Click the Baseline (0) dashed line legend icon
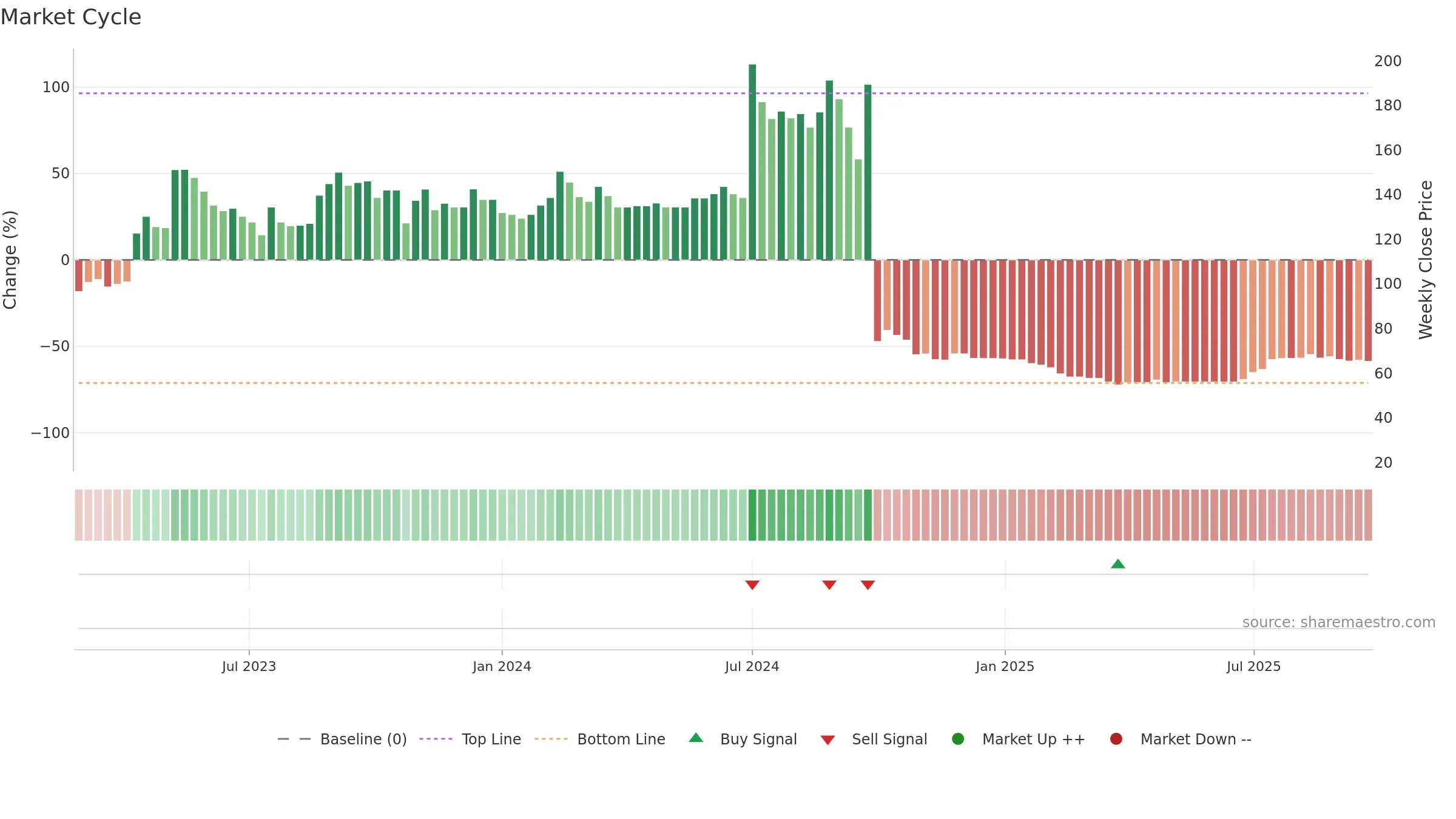This screenshot has width=1456, height=819. click(294, 739)
